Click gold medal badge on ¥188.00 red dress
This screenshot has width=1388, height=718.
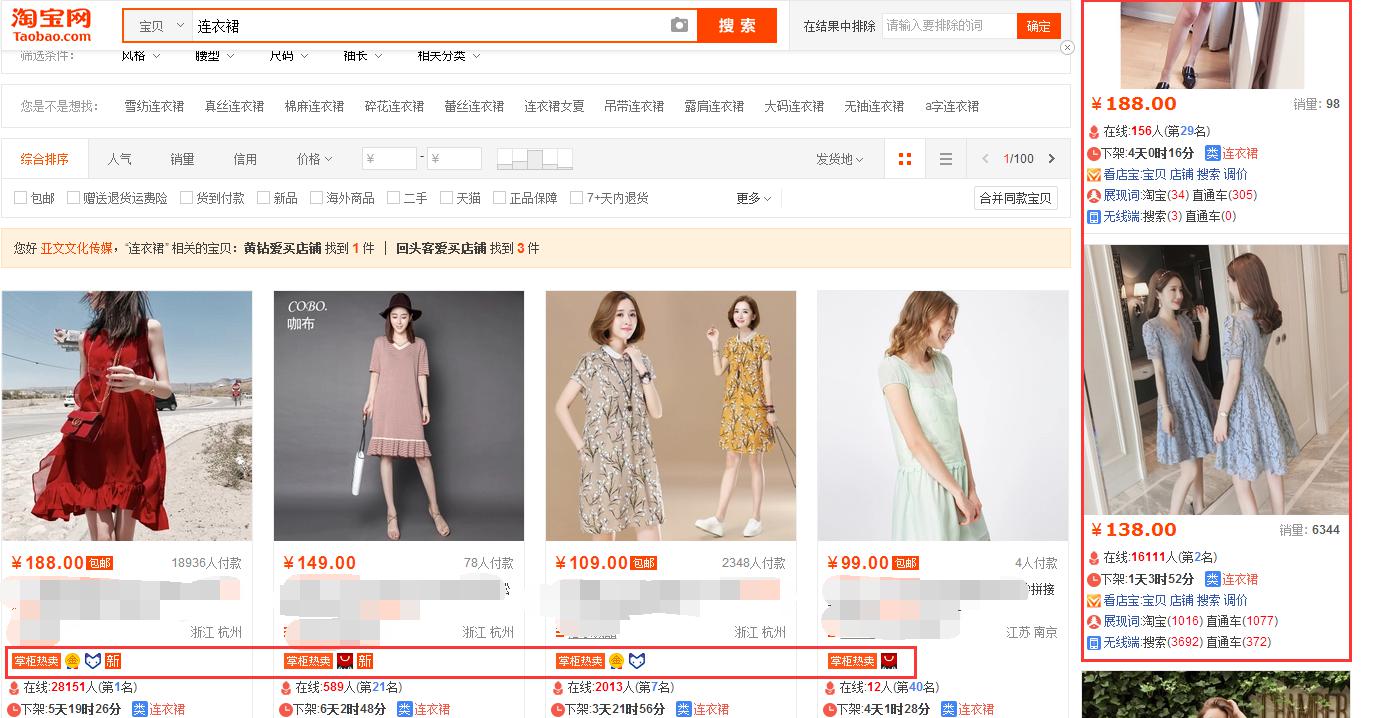click(73, 661)
